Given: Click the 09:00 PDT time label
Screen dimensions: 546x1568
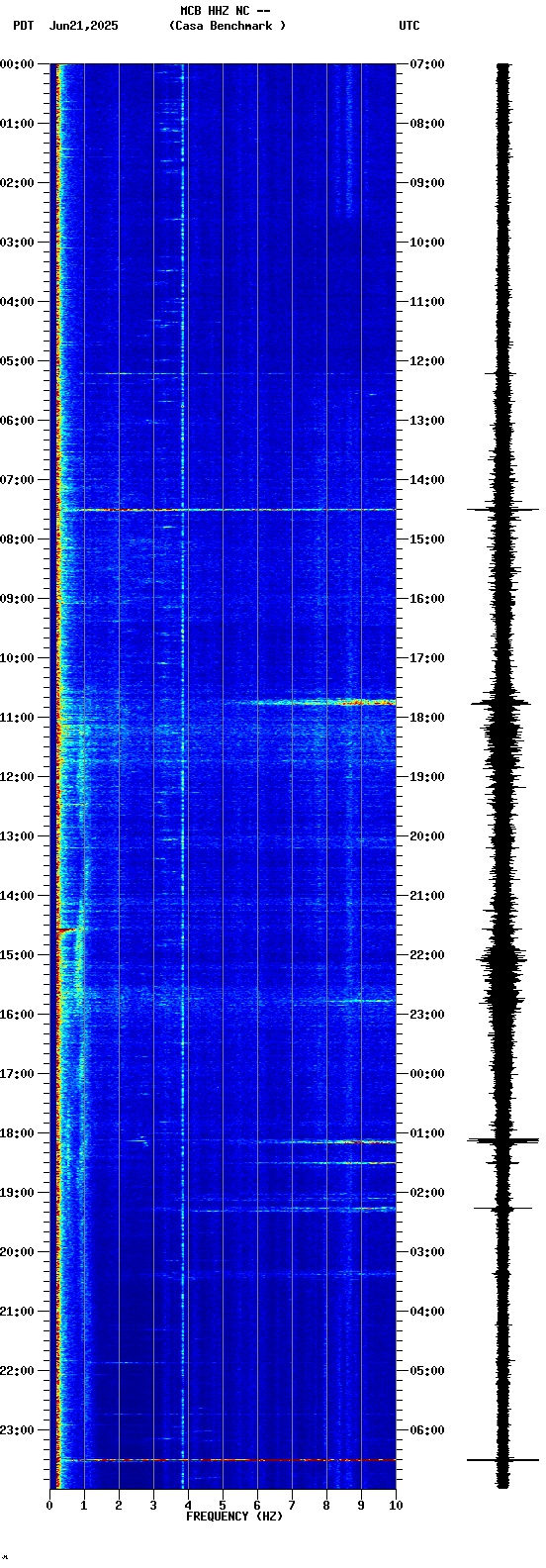Looking at the screenshot, I should [x=18, y=599].
